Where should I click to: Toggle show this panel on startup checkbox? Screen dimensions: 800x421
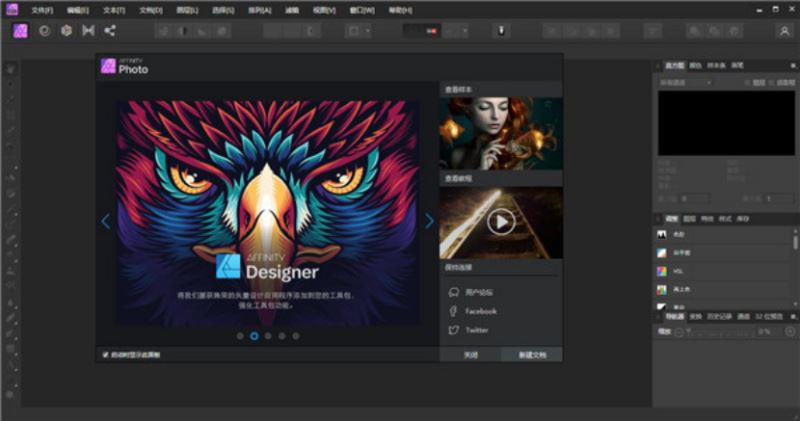coord(105,355)
